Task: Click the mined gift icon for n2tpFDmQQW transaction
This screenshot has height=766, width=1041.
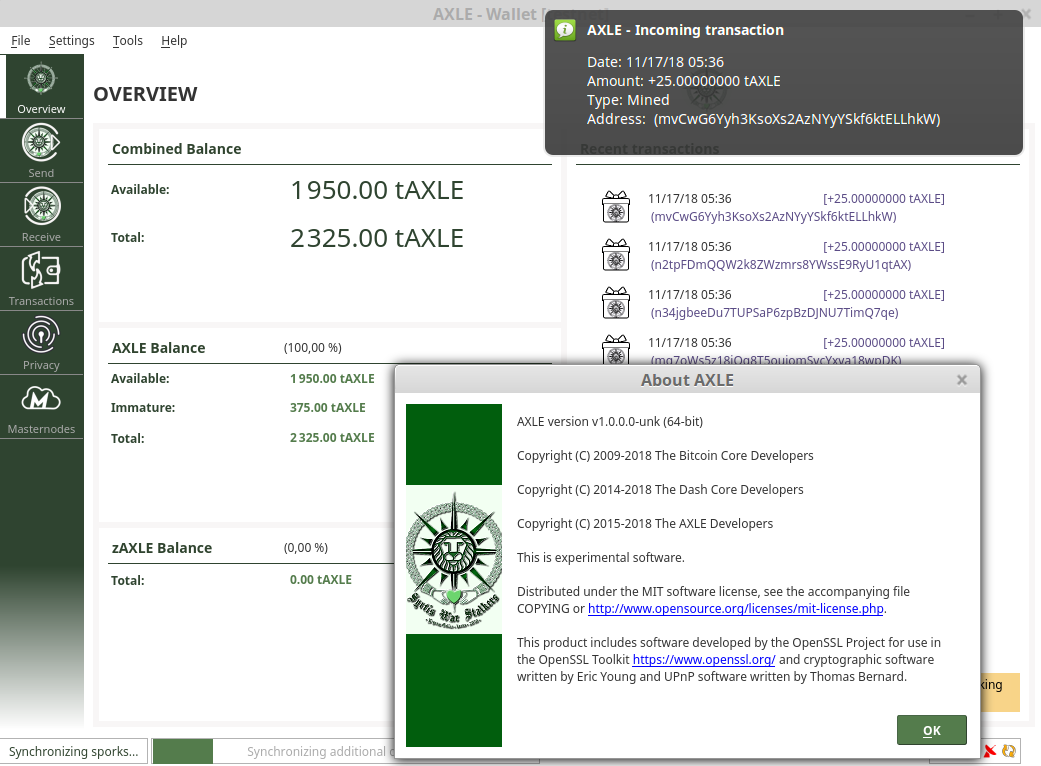Action: click(x=616, y=255)
